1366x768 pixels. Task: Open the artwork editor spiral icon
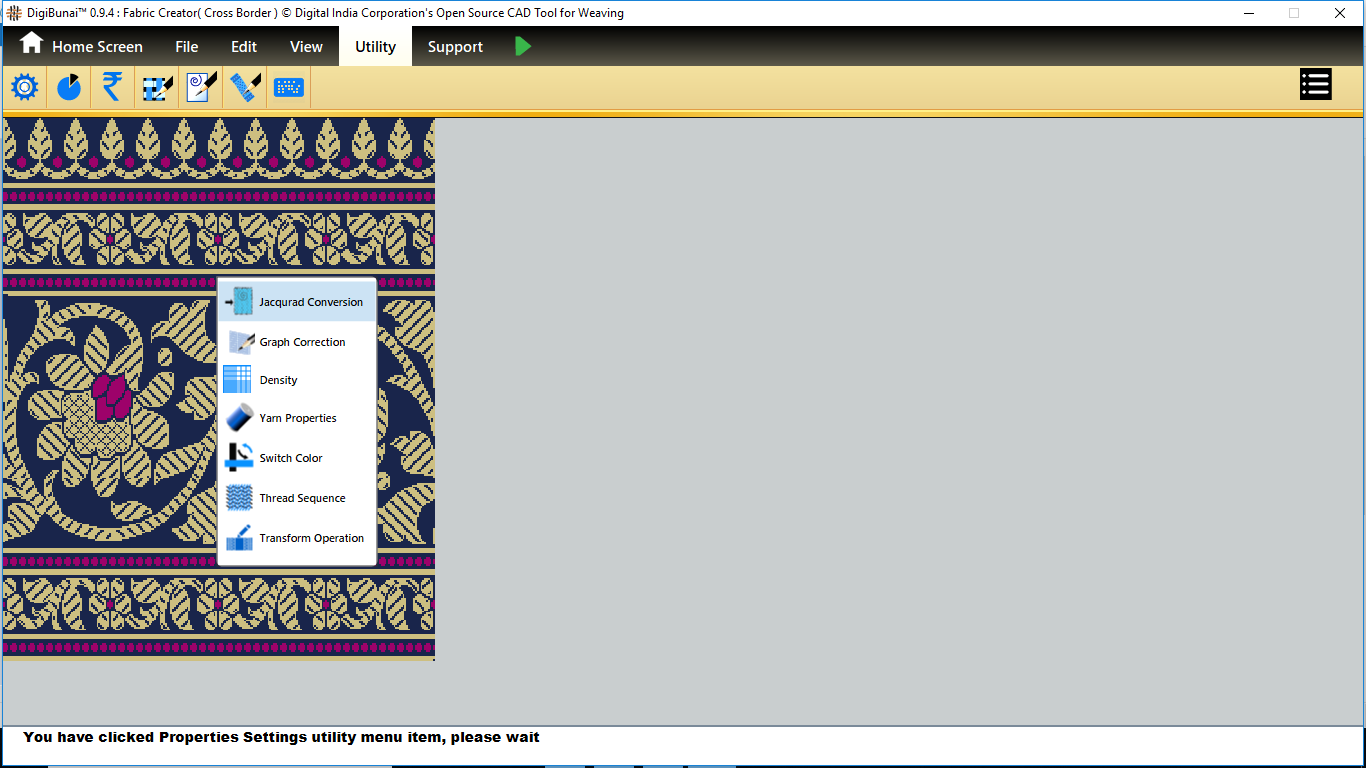(x=201, y=88)
